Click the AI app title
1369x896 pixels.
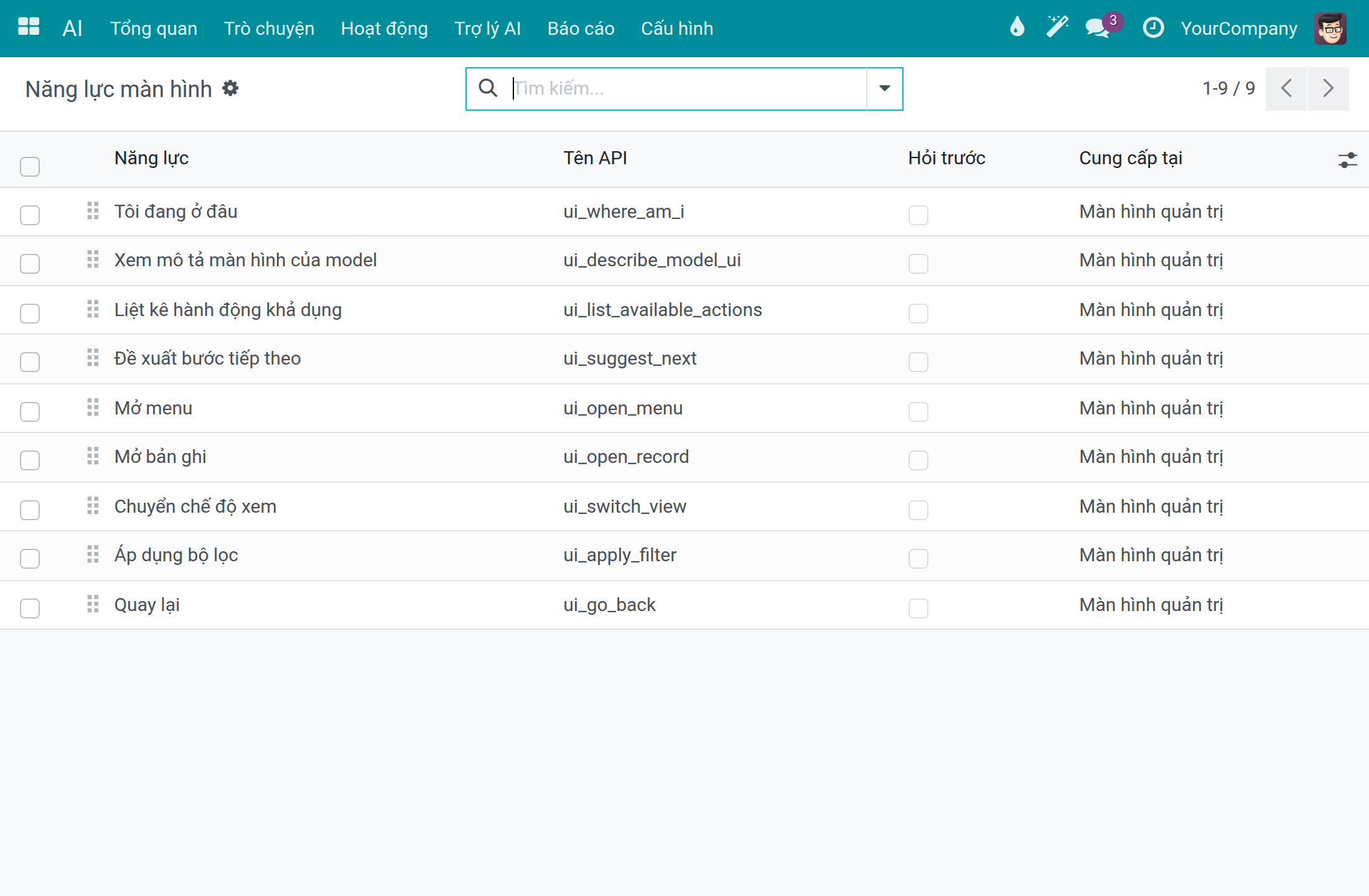pyautogui.click(x=72, y=28)
